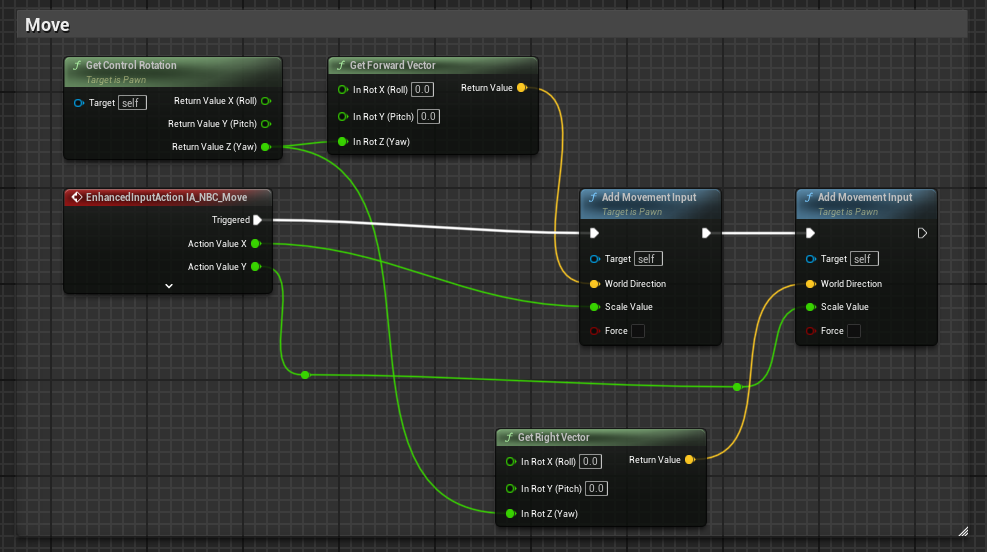This screenshot has height=552, width=987.
Task: Click reroute node near second Add Movement Input
Action: (737, 386)
